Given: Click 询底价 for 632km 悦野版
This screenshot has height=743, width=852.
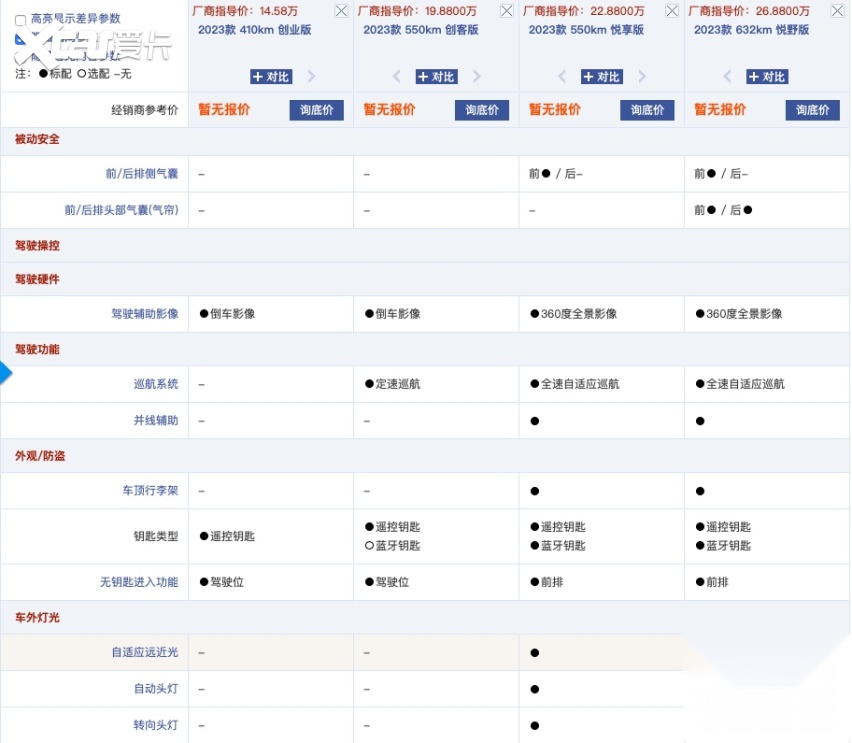Looking at the screenshot, I should pos(813,110).
